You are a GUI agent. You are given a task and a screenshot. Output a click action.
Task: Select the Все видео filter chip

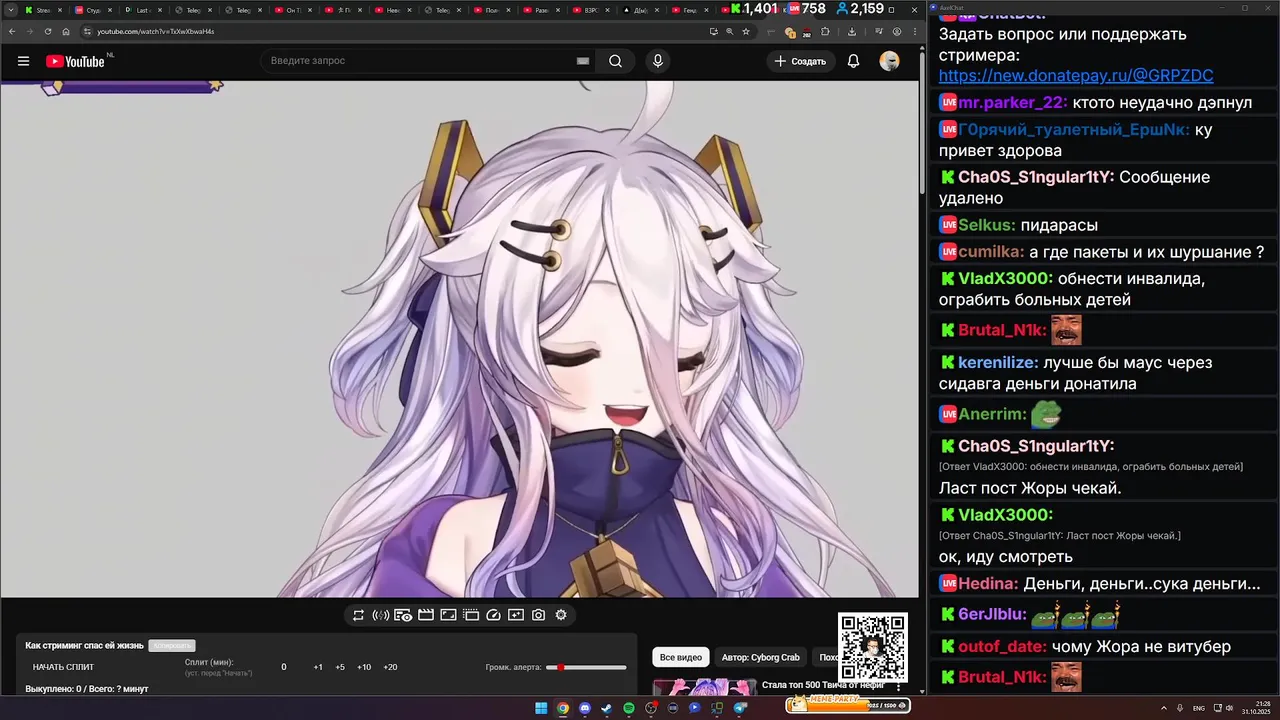tap(681, 657)
